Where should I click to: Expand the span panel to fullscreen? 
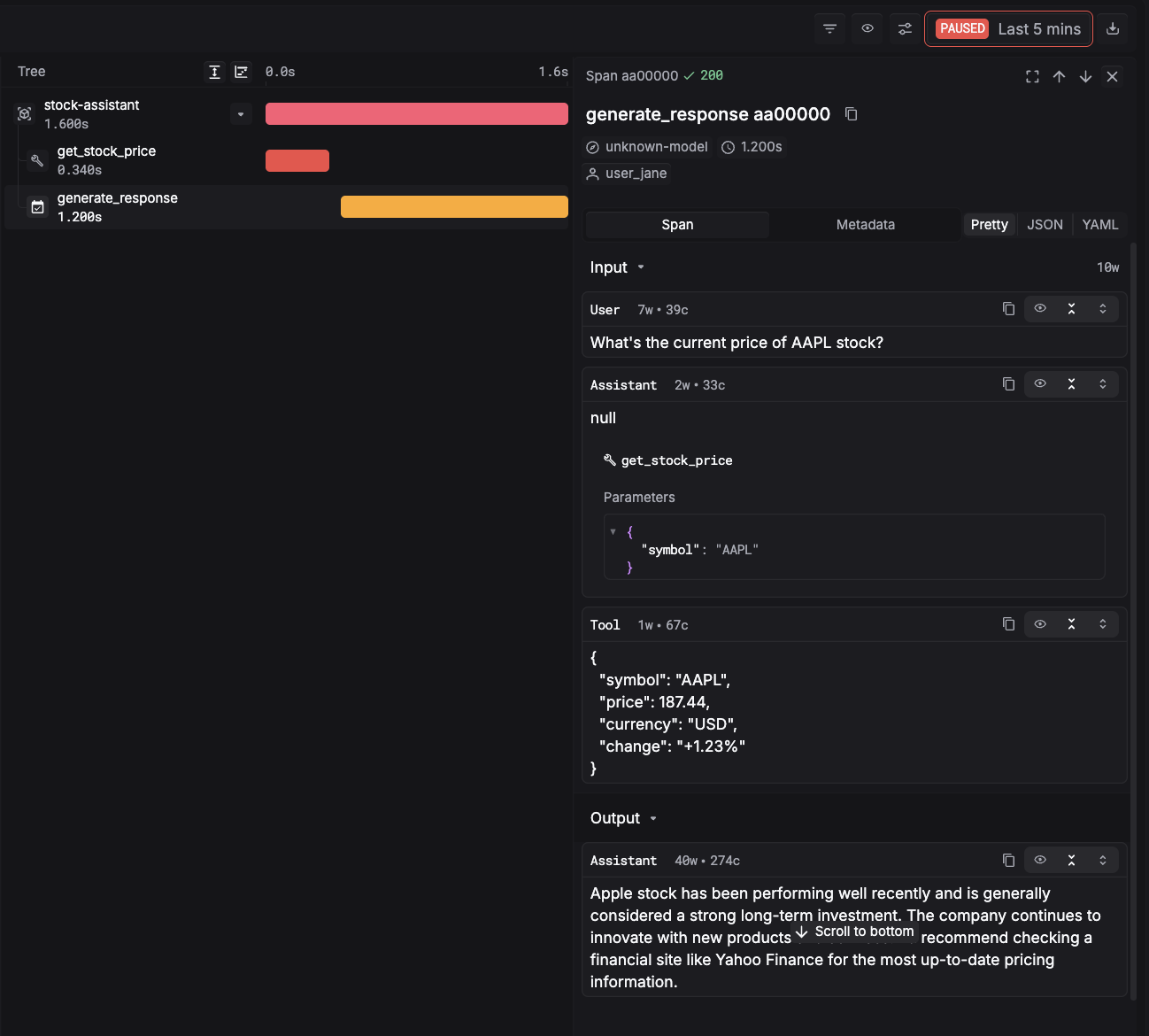coord(1032,76)
